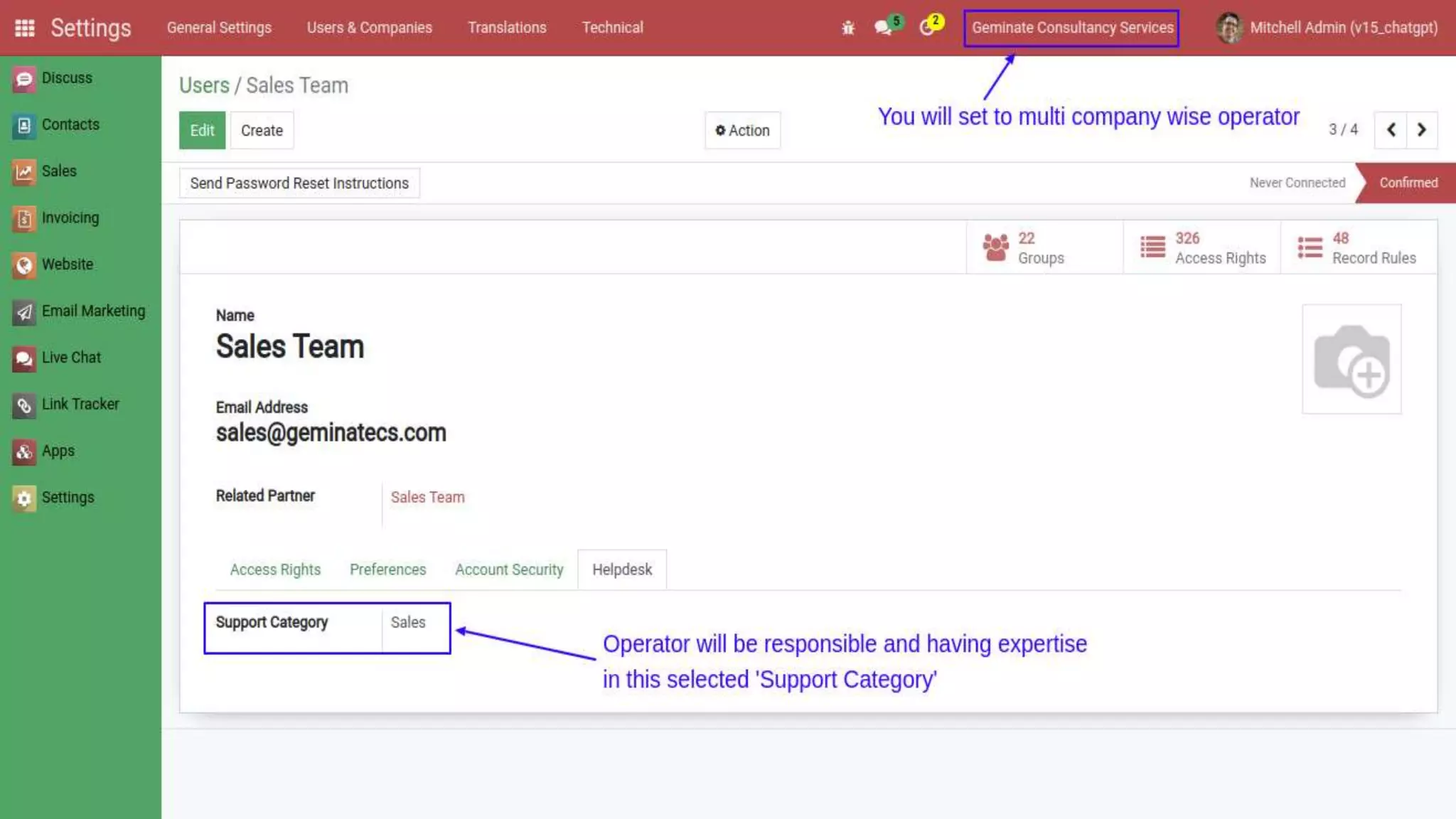The height and width of the screenshot is (819, 1456).
Task: Open conversations messages icon
Action: [x=883, y=28]
